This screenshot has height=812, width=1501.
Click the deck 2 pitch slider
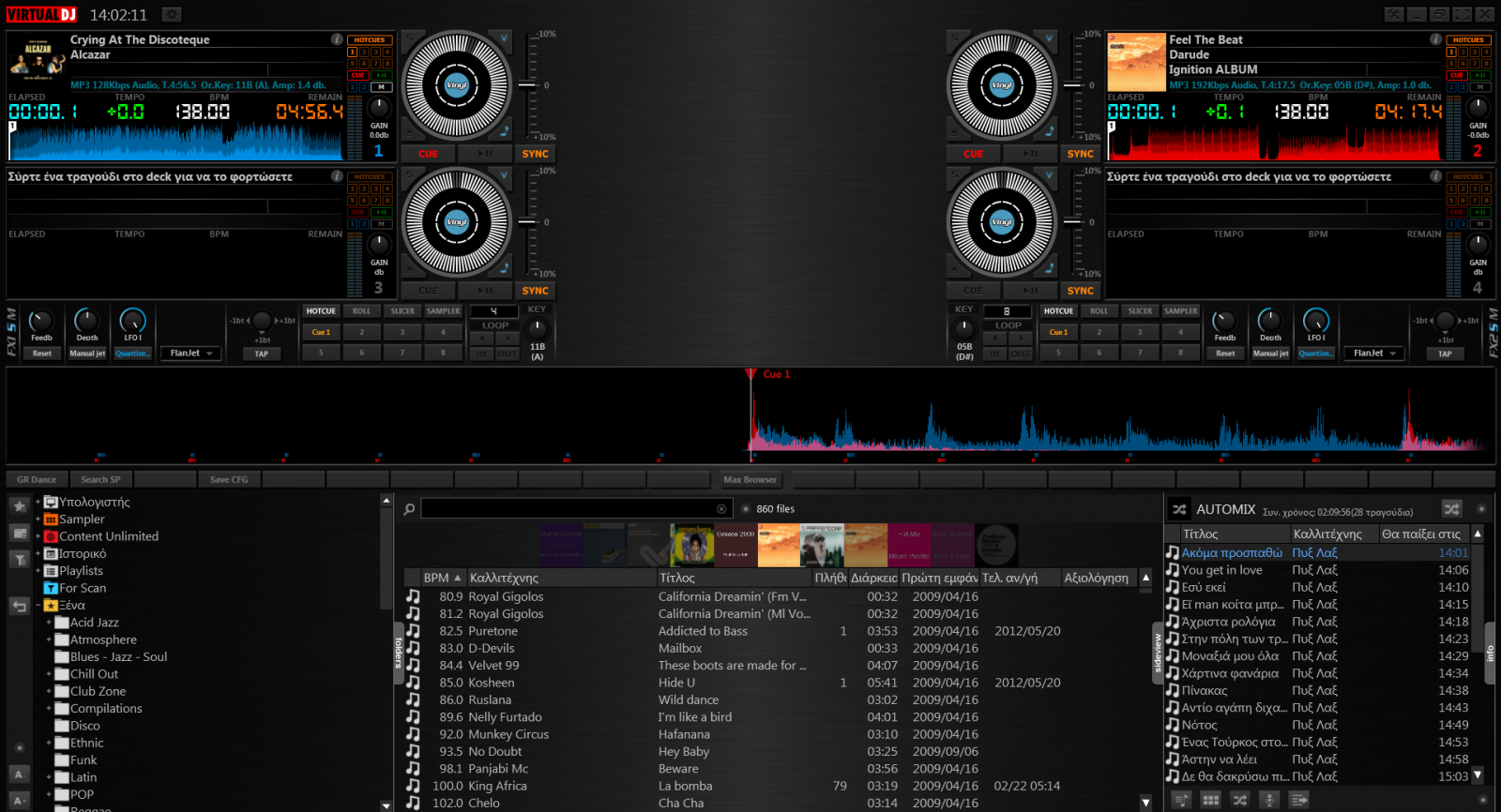coord(1074,85)
